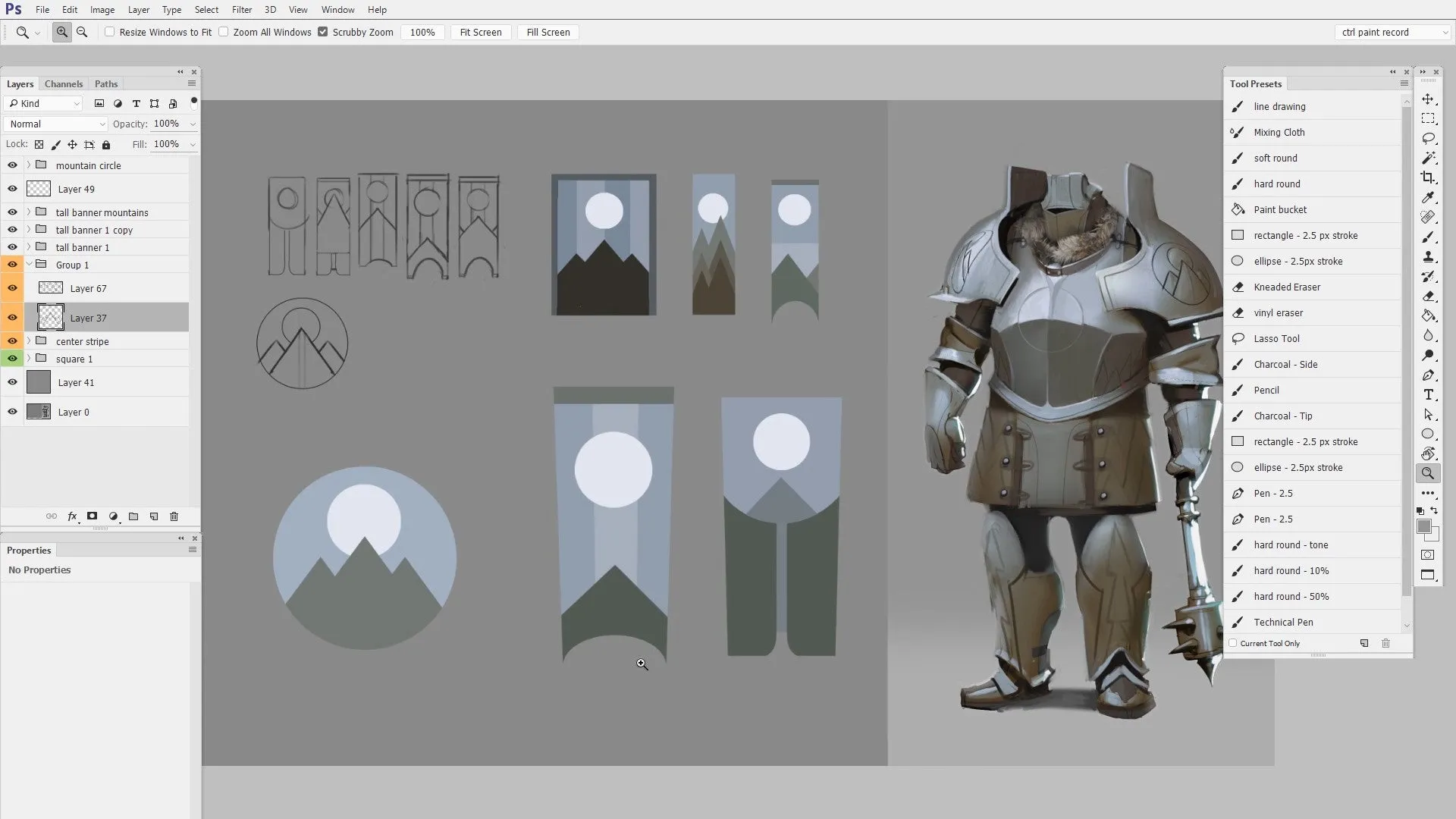The width and height of the screenshot is (1456, 819).
Task: Select the Blur tool
Action: (1428, 335)
